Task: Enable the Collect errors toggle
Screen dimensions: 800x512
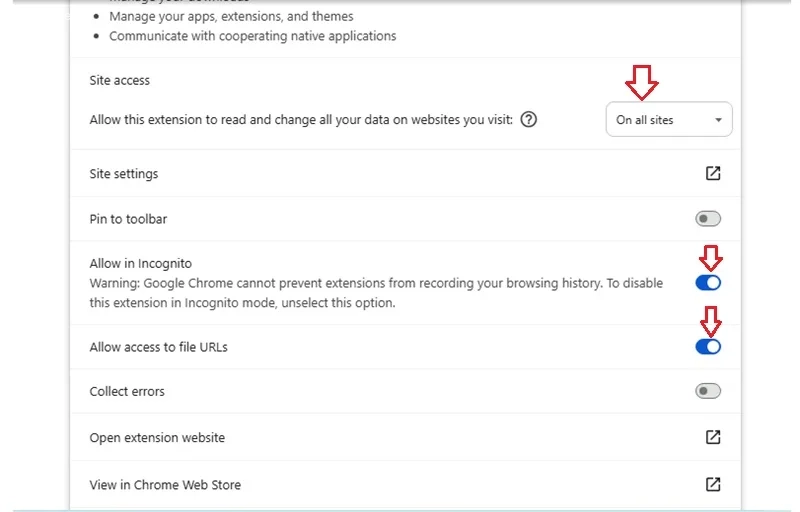Action: tap(708, 391)
